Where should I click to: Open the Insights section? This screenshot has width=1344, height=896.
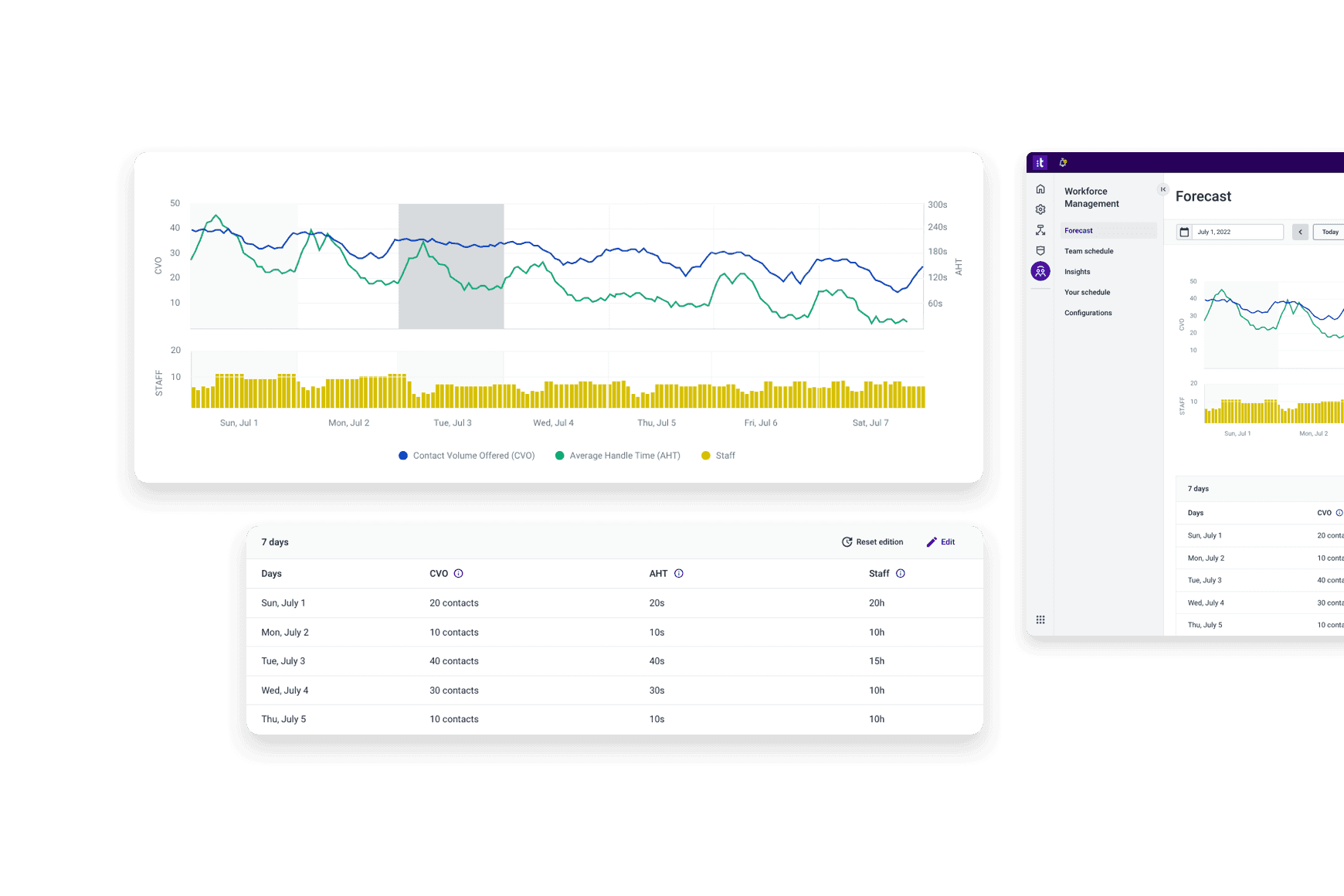pyautogui.click(x=1077, y=271)
